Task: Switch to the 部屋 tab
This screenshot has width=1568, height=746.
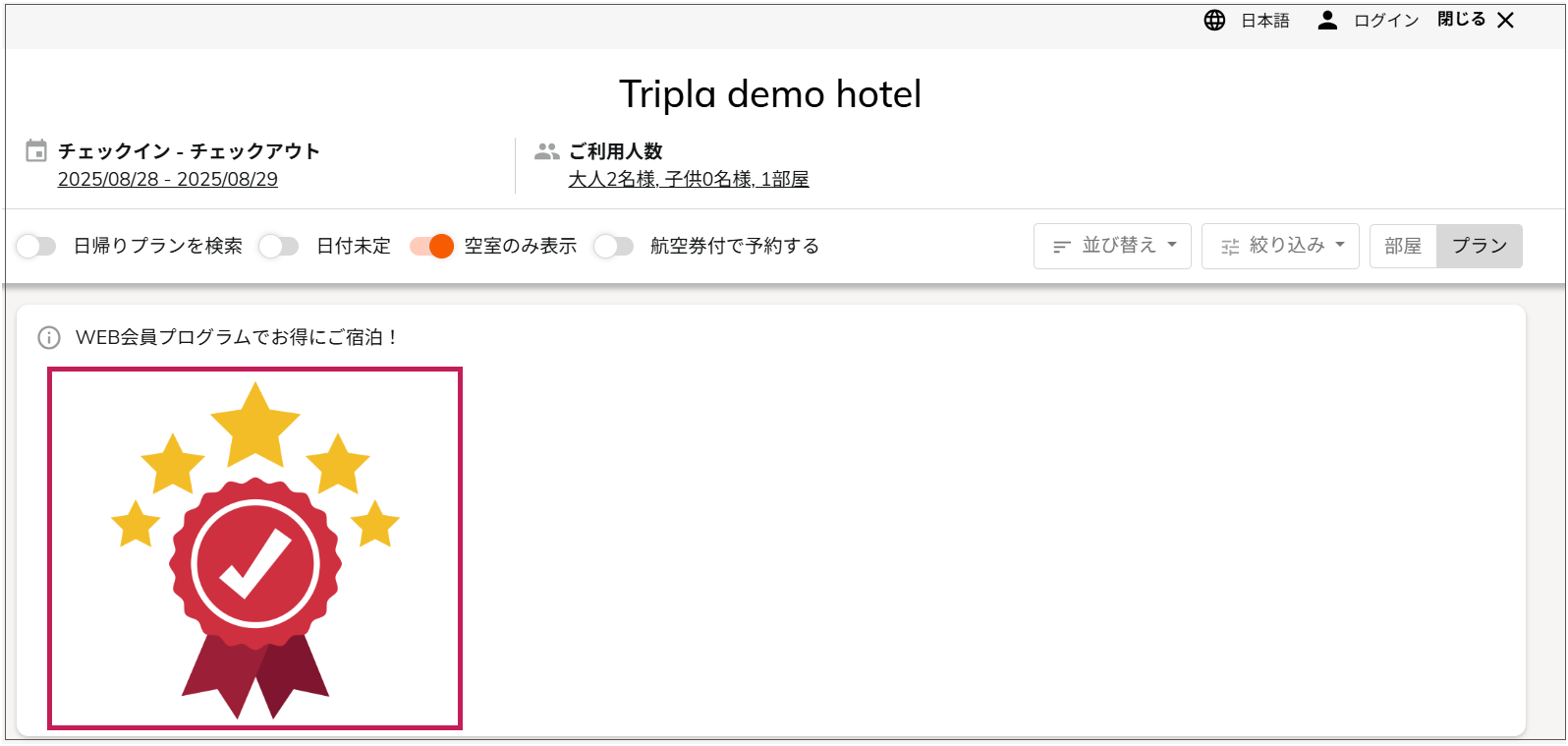Action: [1403, 246]
